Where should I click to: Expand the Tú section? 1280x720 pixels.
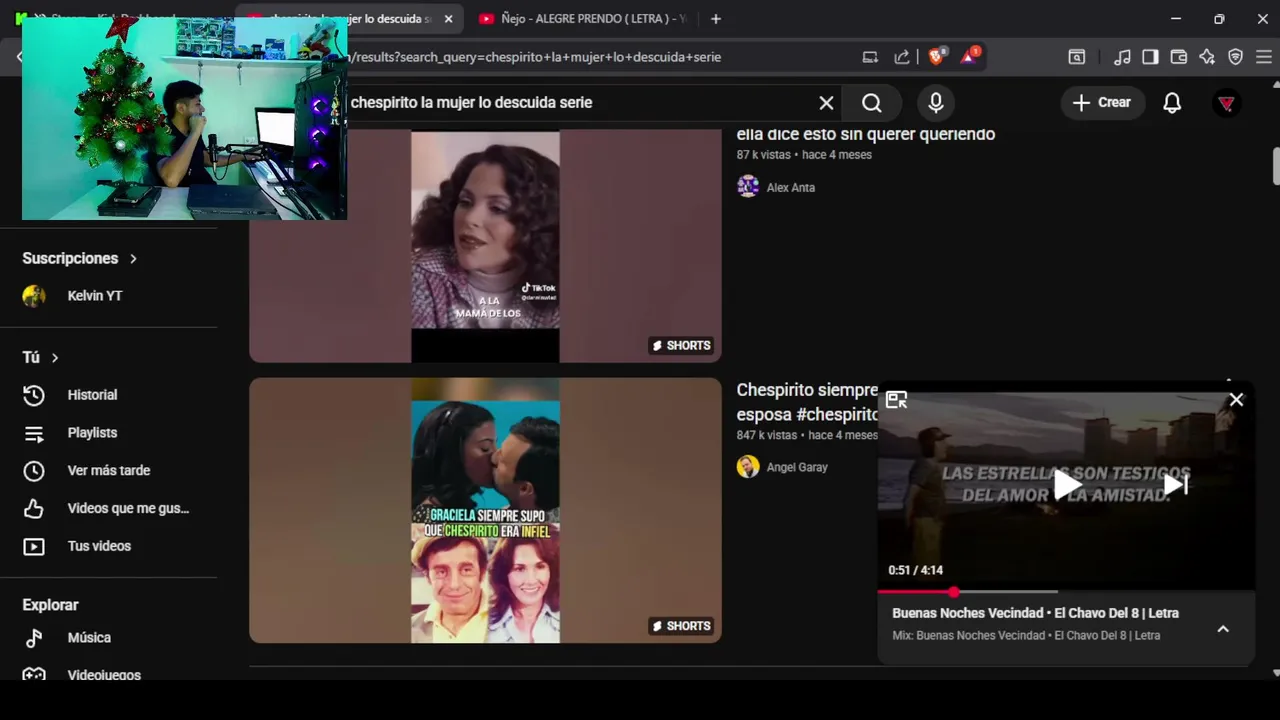41,357
